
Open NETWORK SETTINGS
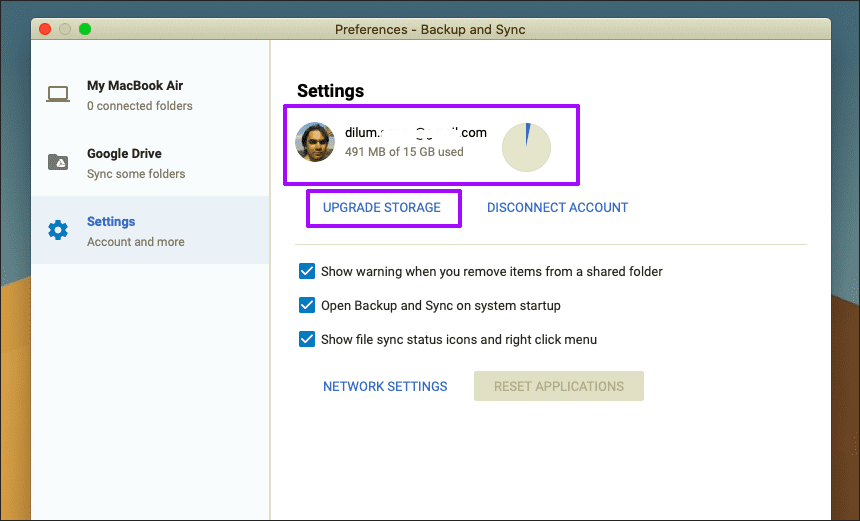click(385, 386)
